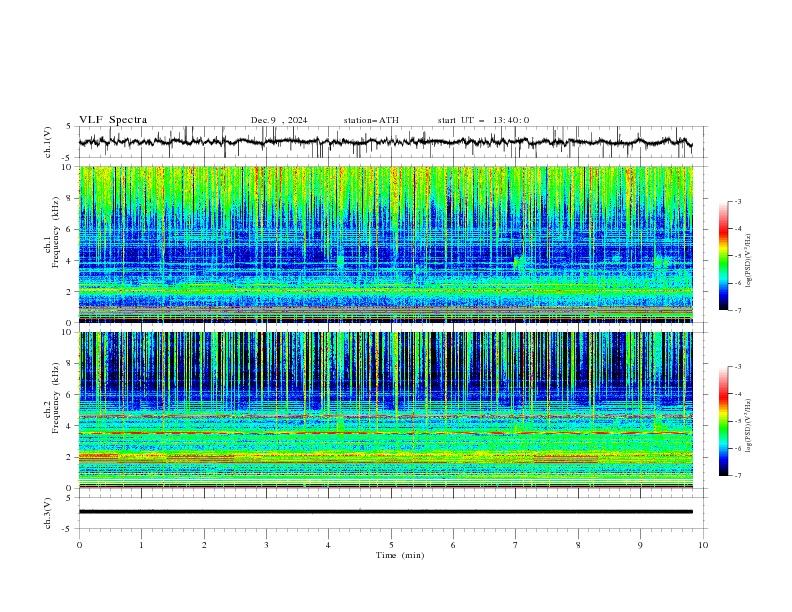
Task: Click the '-3' value on ch.1 color scale
Action: tap(737, 201)
